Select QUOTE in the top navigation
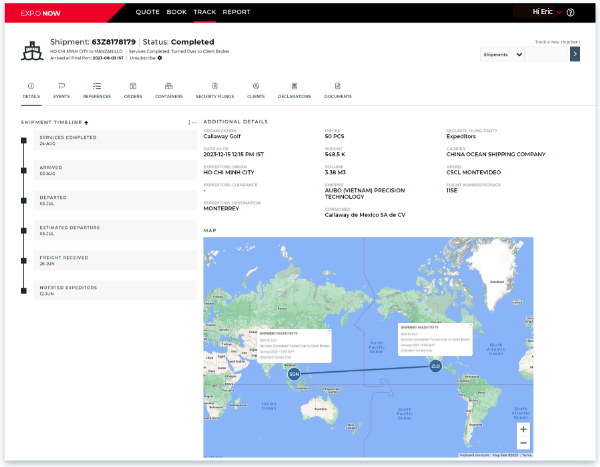Screen dimensions: 600x467 tap(147, 12)
